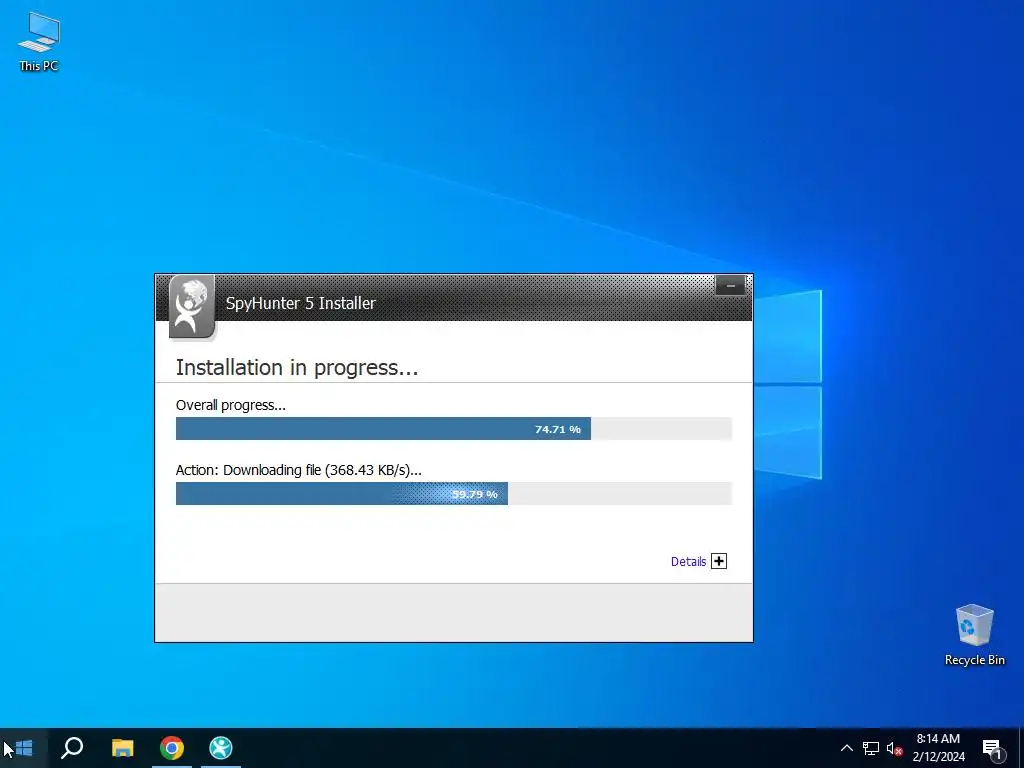The width and height of the screenshot is (1024, 768).
Task: Open the network status tray icon
Action: coord(871,748)
